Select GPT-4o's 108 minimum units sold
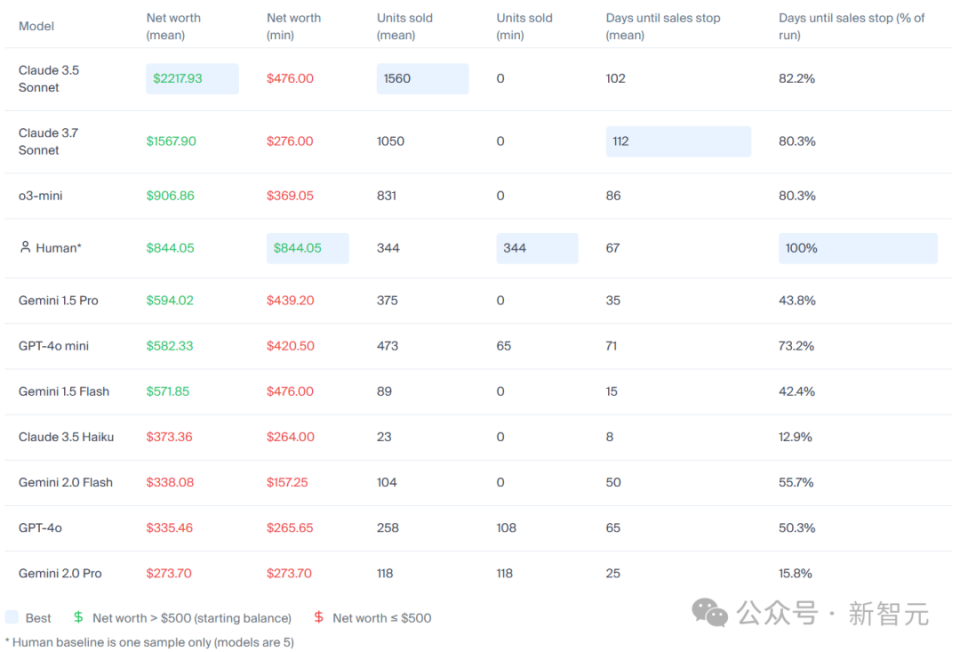Image resolution: width=960 pixels, height=652 pixels. (506, 528)
